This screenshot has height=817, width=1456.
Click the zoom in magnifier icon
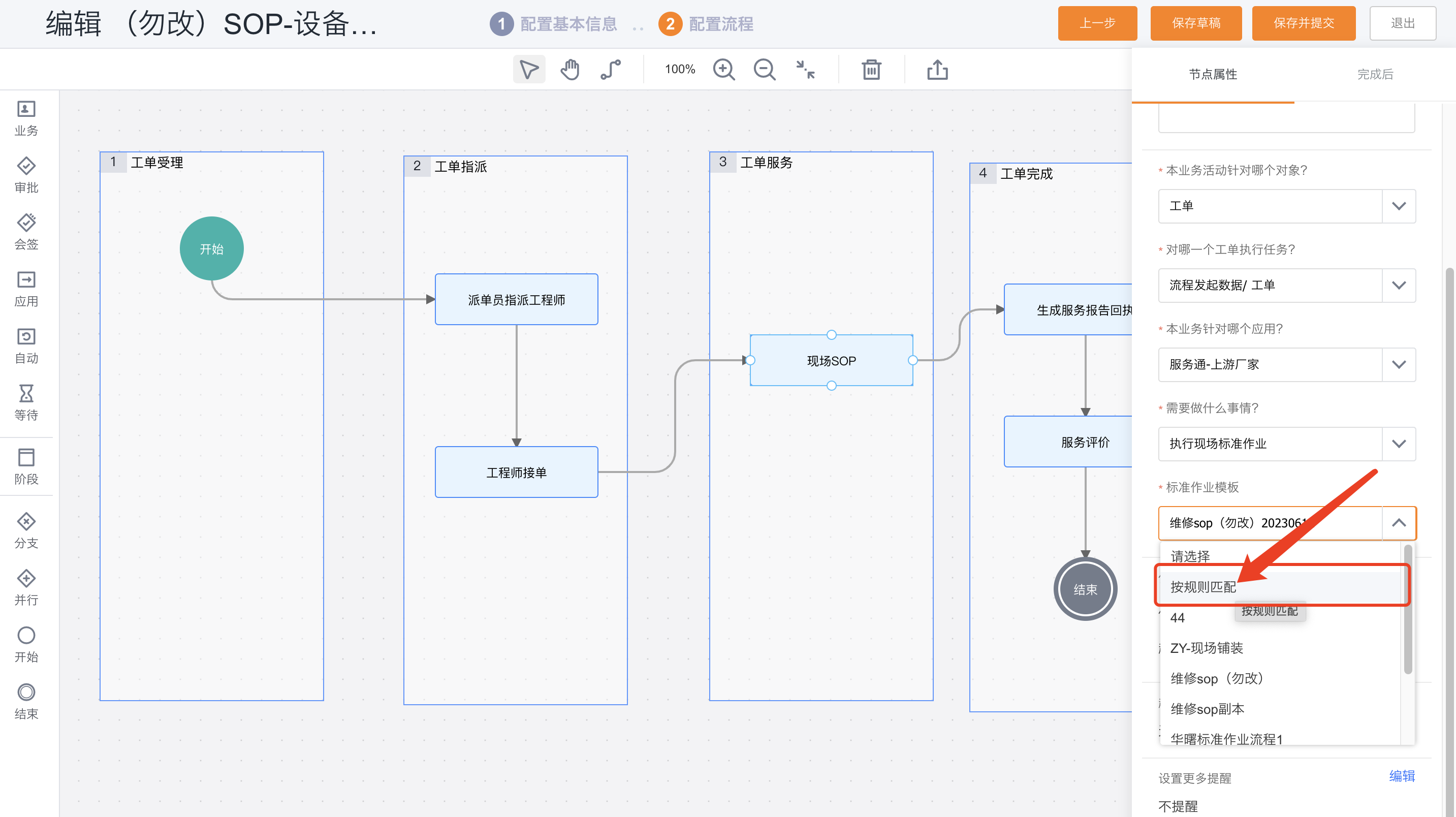[x=723, y=70]
